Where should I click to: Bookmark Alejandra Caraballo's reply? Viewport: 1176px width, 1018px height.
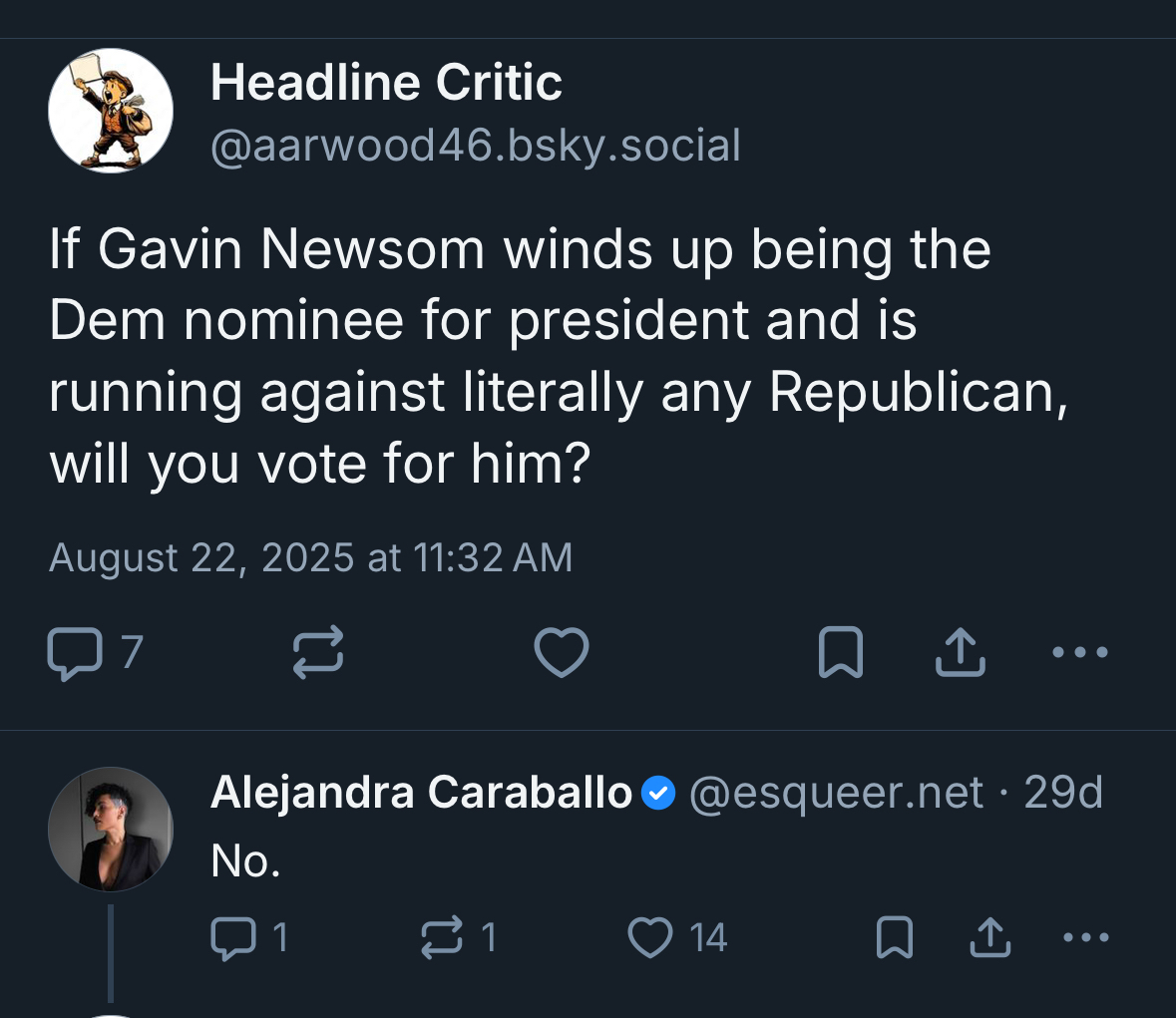(894, 938)
